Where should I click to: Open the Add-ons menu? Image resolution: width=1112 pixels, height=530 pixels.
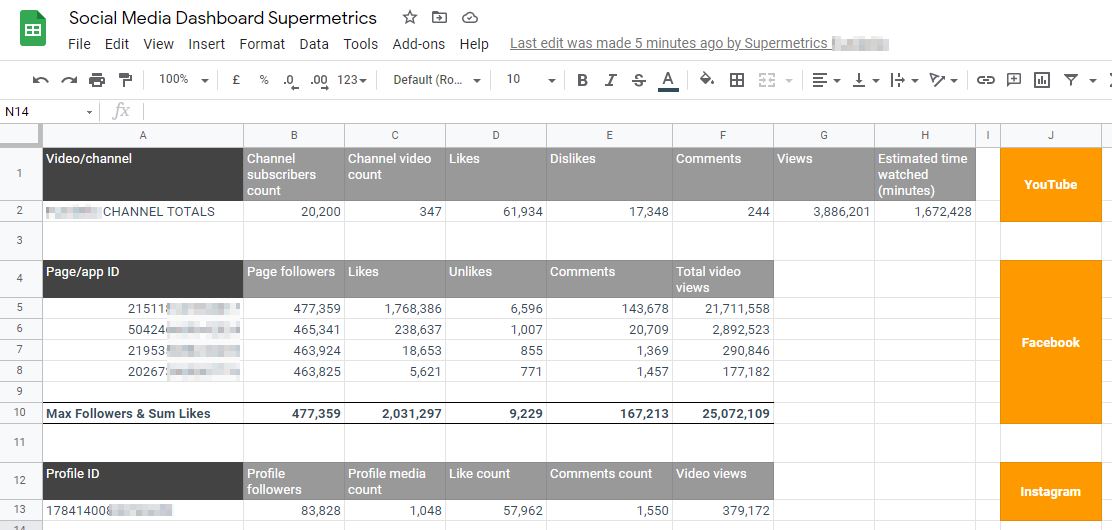419,44
